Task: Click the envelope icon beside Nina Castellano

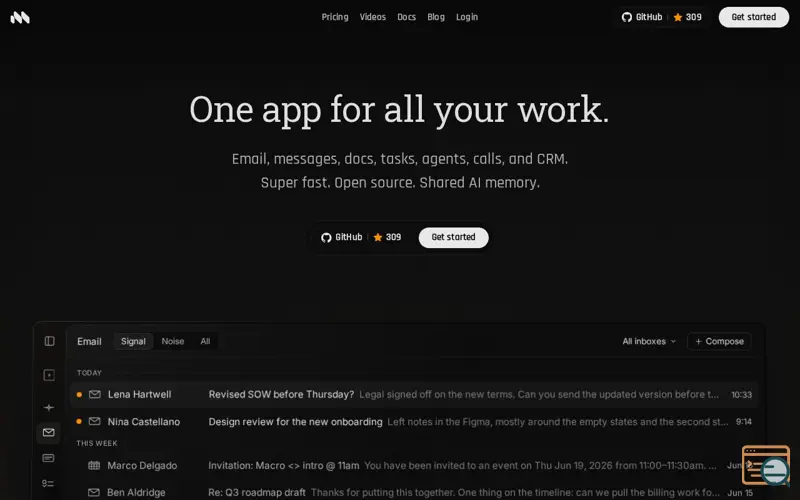Action: point(94,421)
